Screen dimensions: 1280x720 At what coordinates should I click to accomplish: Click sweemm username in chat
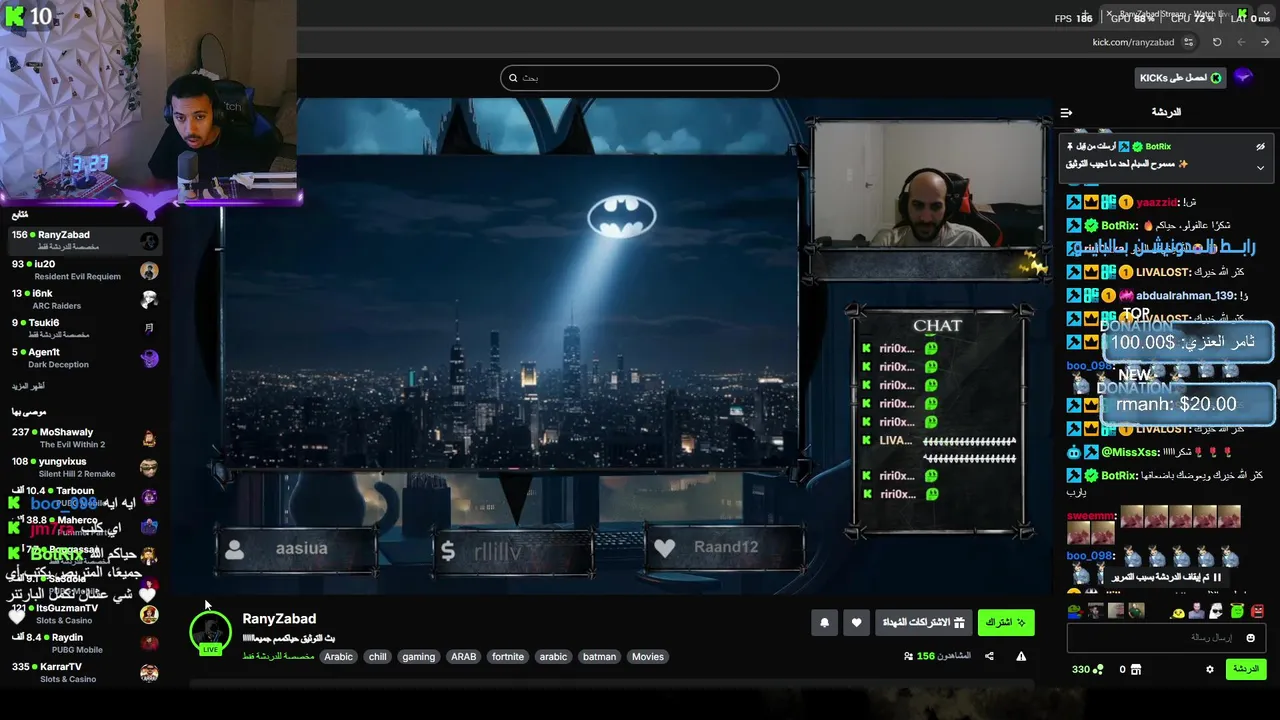pos(1090,516)
